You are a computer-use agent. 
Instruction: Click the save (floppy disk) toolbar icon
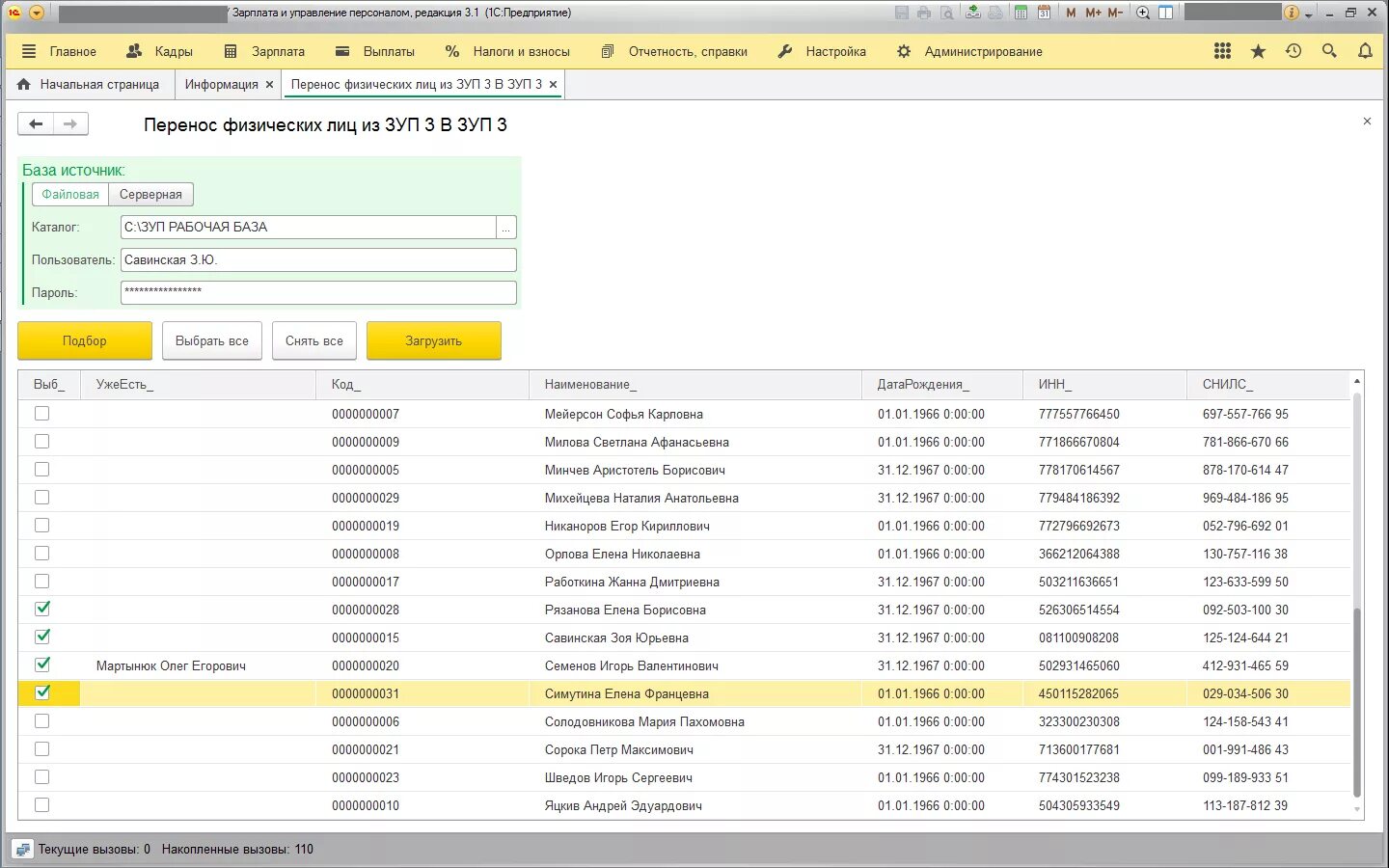point(902,13)
